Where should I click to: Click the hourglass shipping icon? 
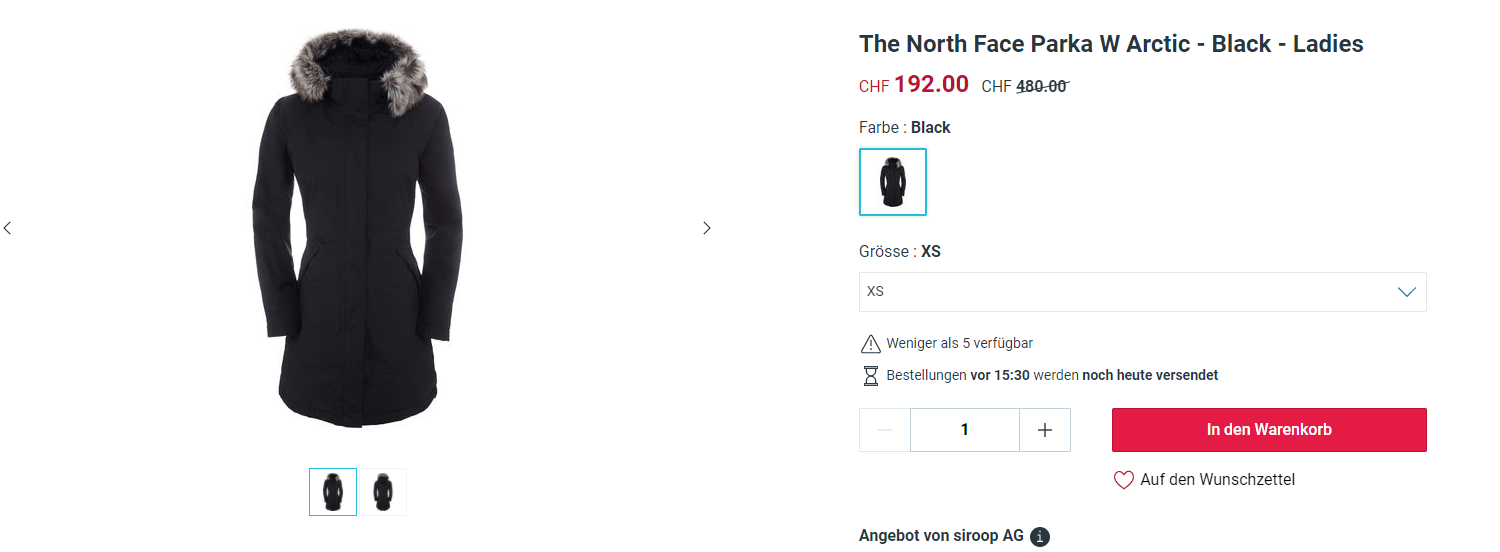pyautogui.click(x=870, y=376)
